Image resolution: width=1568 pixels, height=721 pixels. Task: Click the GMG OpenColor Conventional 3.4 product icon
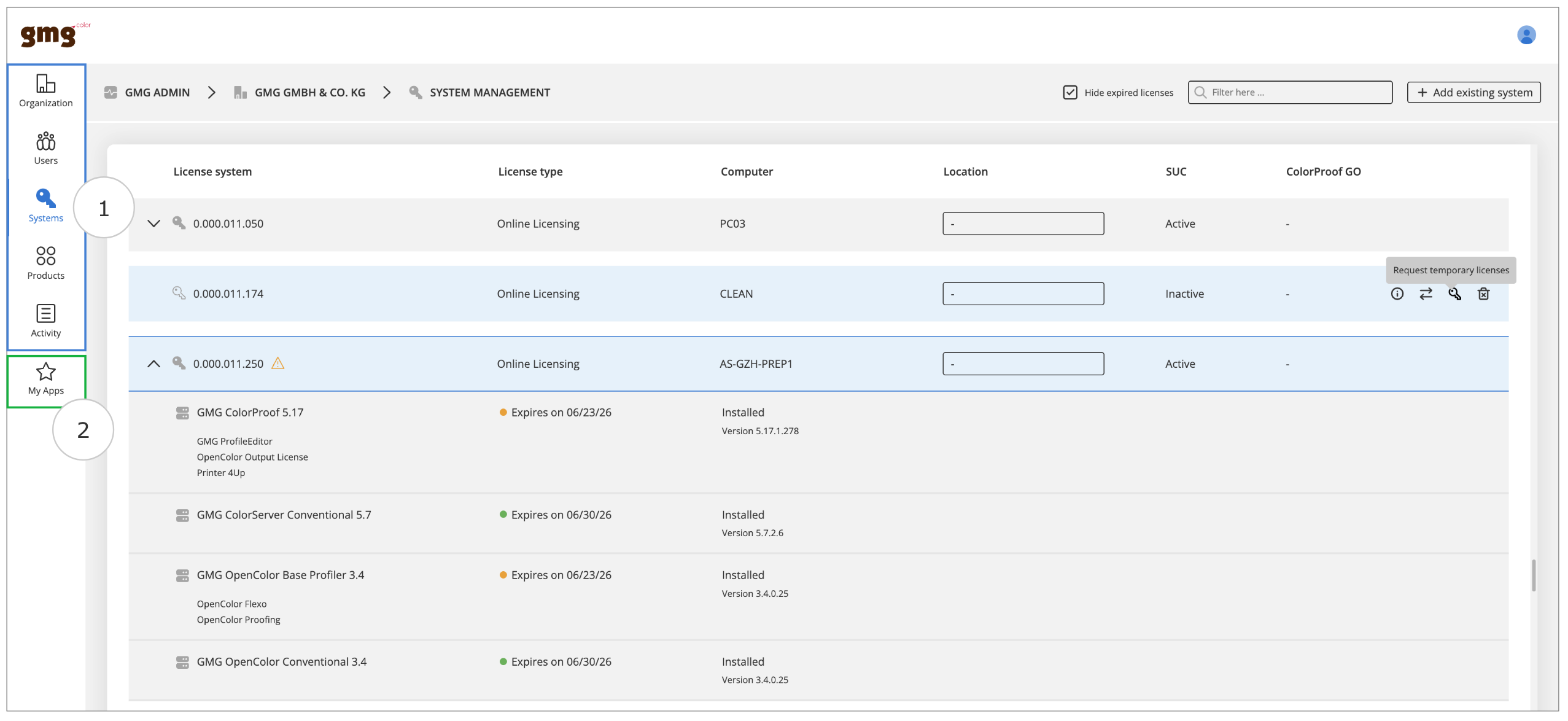coord(182,663)
